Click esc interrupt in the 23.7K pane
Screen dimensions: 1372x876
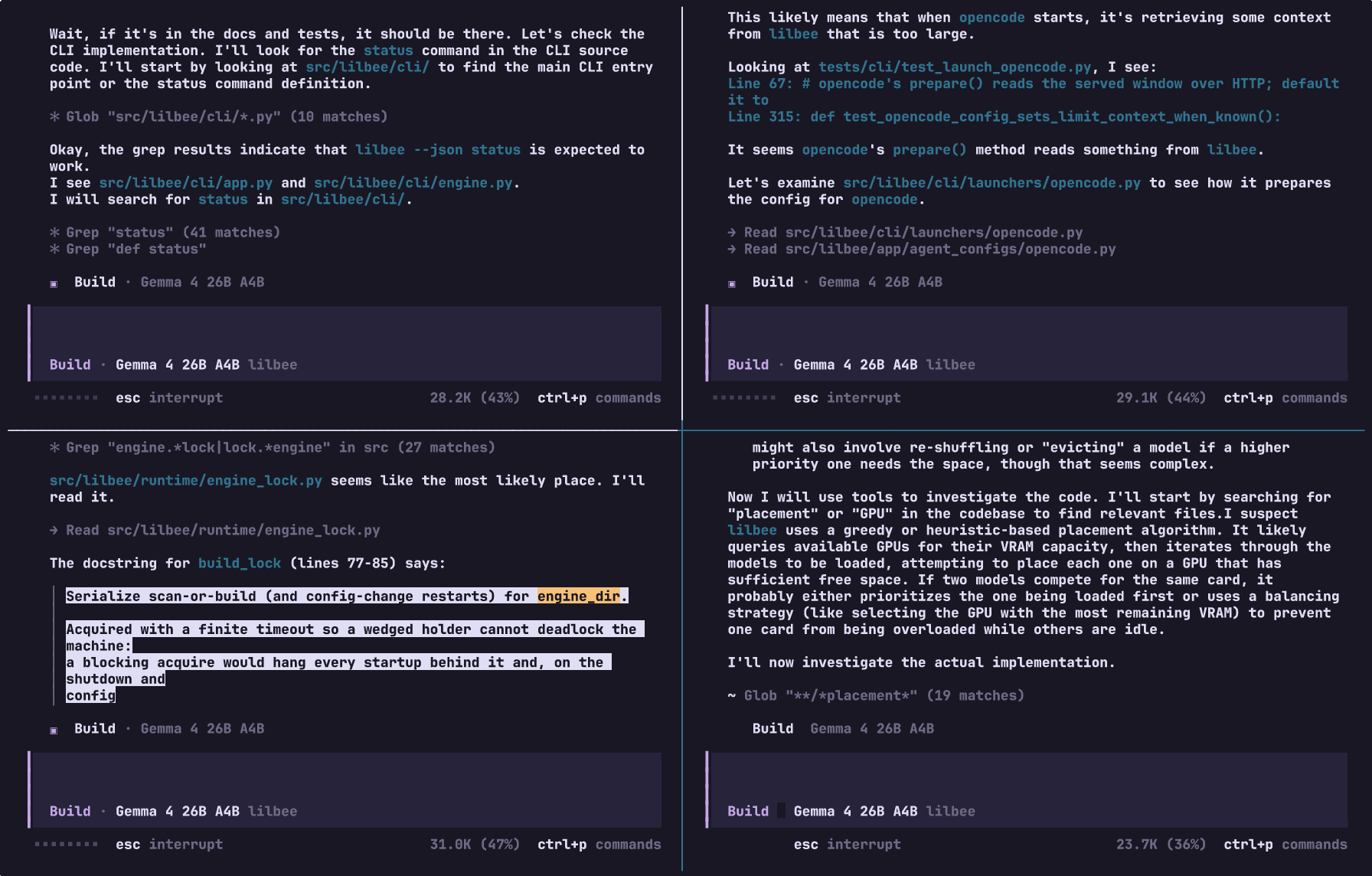click(x=848, y=844)
